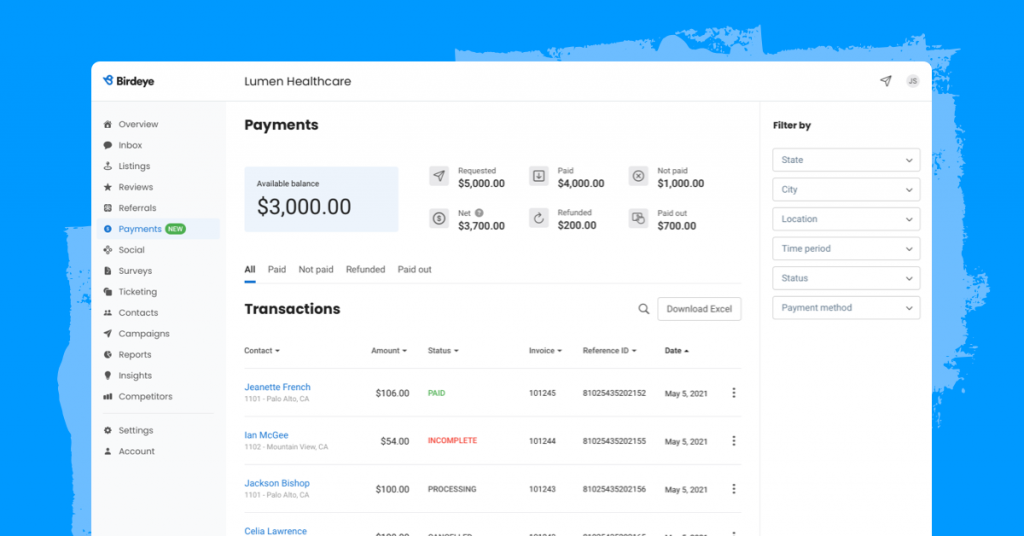1024x536 pixels.
Task: Click the Reviews star icon
Action: click(108, 187)
